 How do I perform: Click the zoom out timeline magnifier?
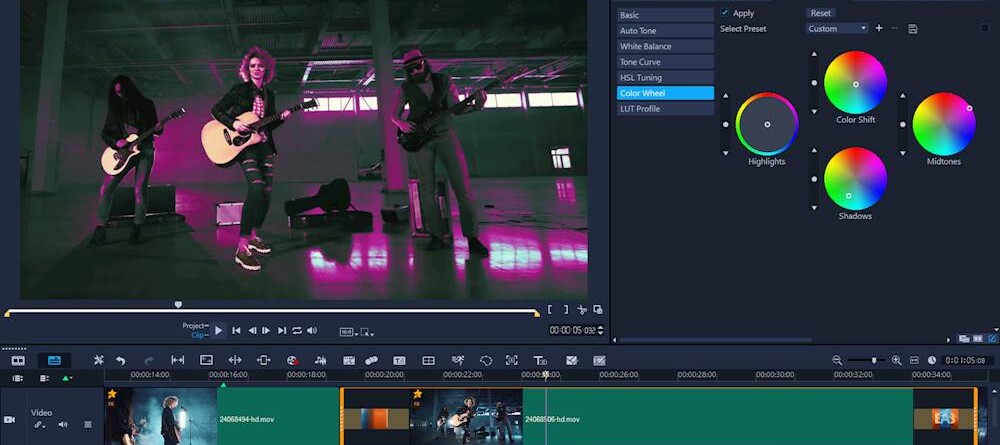[x=837, y=360]
